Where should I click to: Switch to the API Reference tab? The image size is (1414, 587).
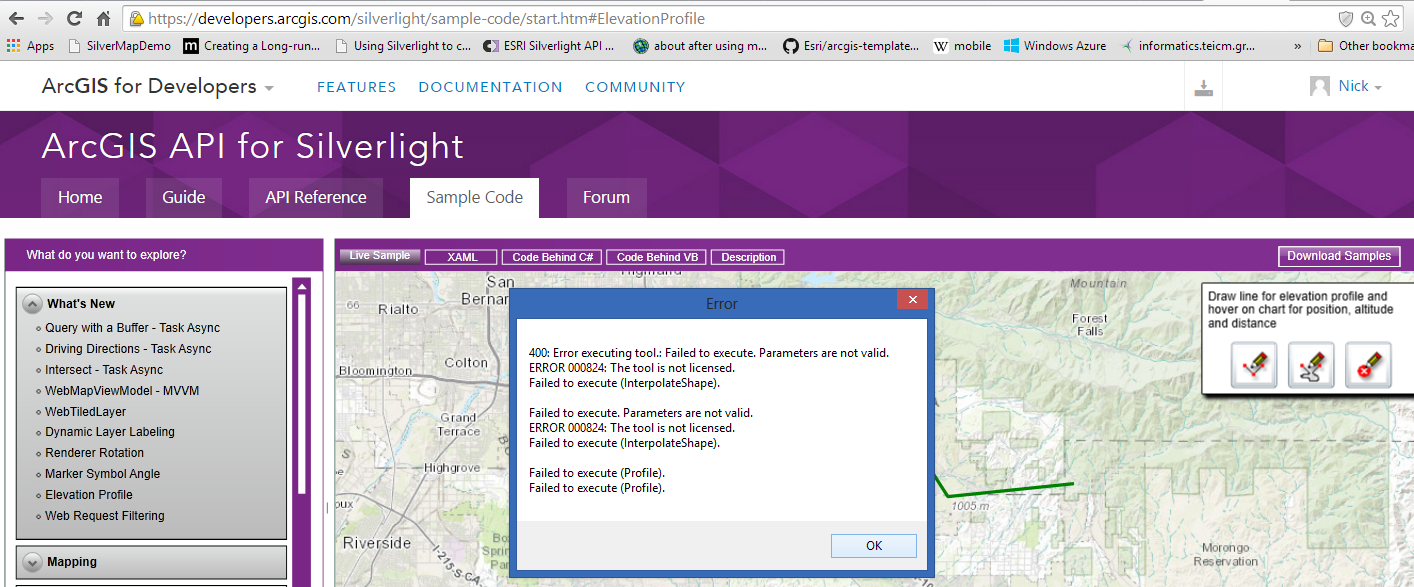point(316,197)
